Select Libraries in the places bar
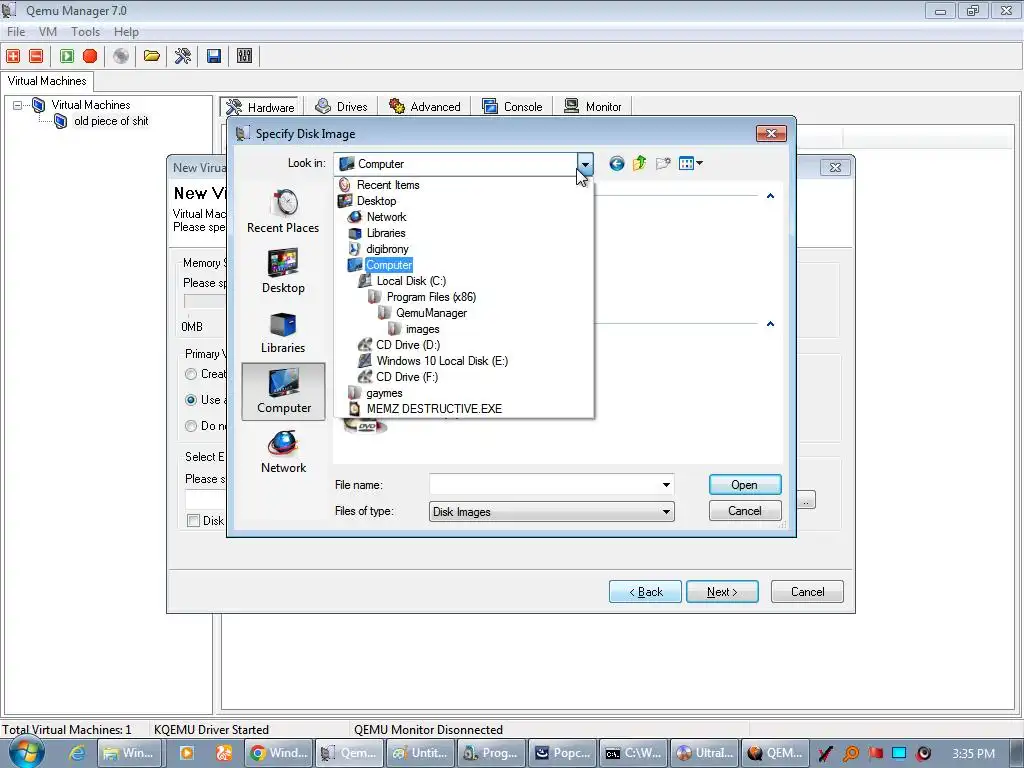 click(x=283, y=332)
